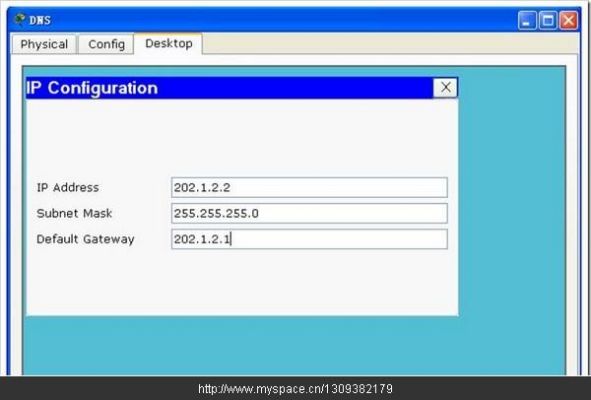Minimize the DNS window
The width and height of the screenshot is (591, 400).
[x=527, y=20]
